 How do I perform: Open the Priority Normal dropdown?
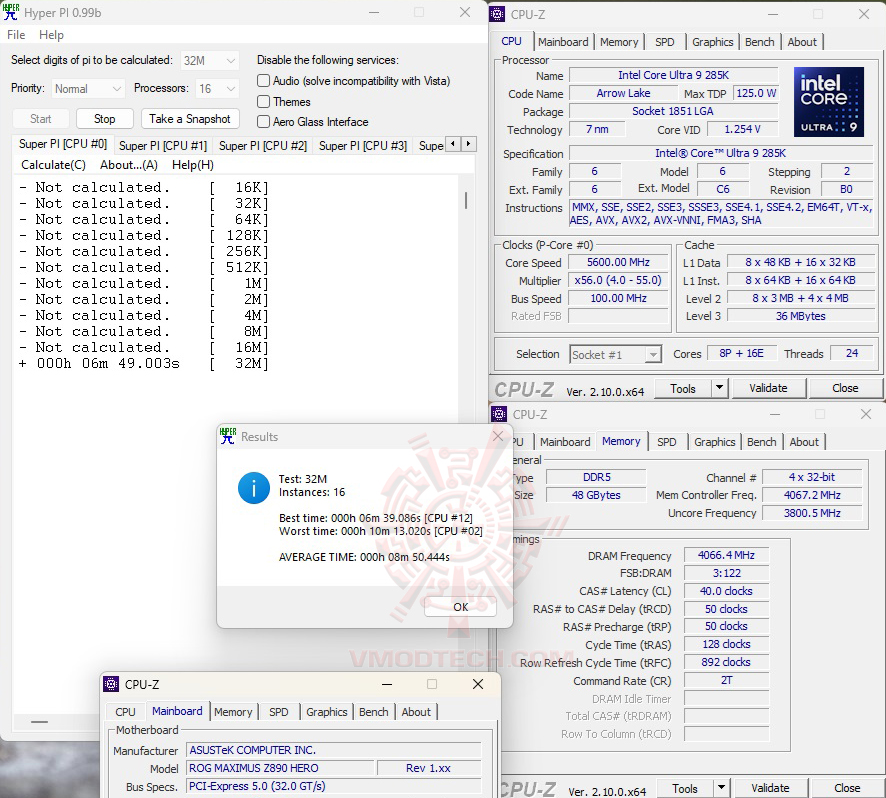click(x=88, y=89)
